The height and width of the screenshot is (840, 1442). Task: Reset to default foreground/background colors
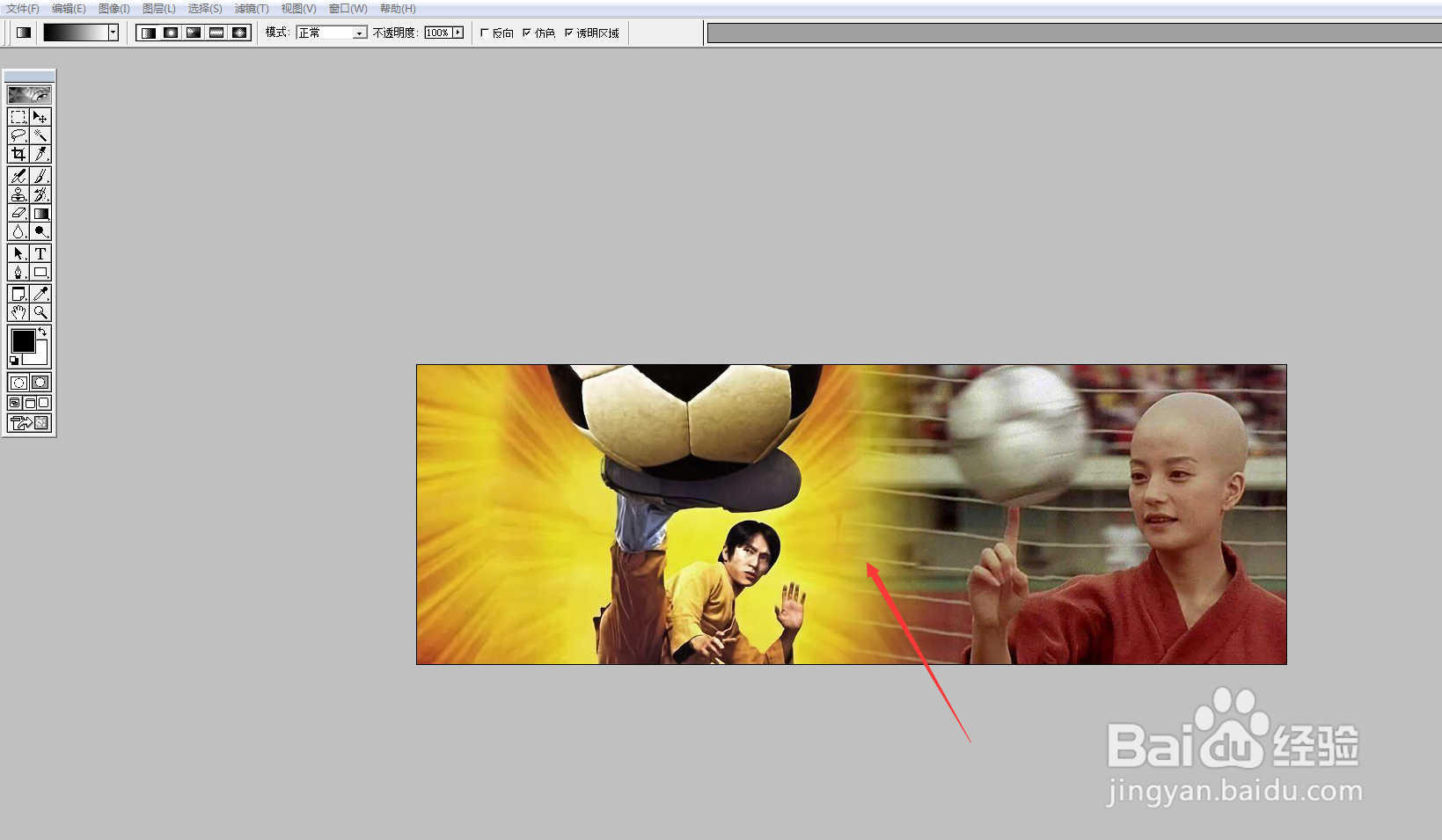coord(14,361)
